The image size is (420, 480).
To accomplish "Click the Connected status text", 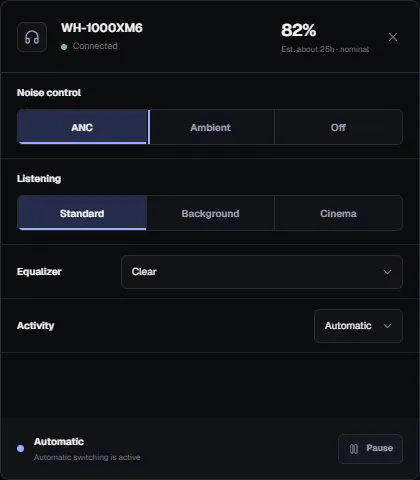I will pyautogui.click(x=95, y=46).
